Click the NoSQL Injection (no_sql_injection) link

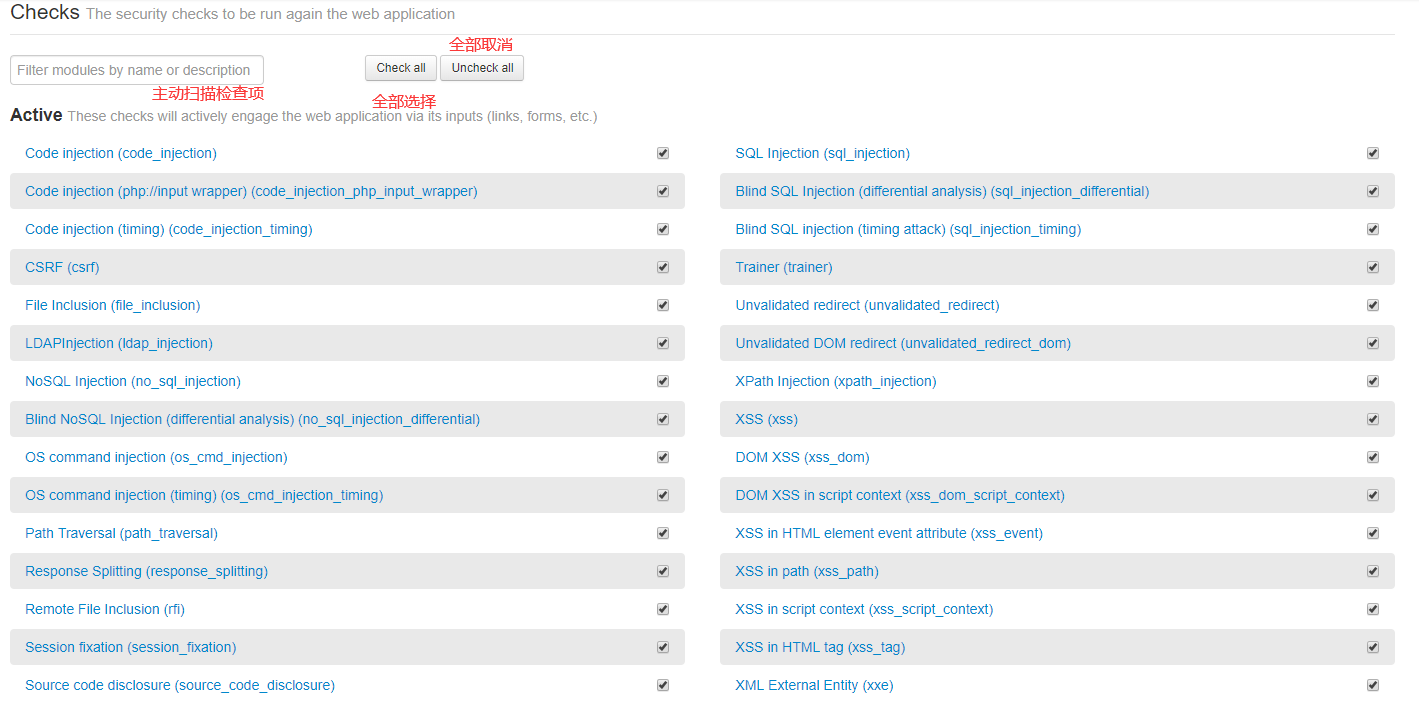[x=132, y=381]
